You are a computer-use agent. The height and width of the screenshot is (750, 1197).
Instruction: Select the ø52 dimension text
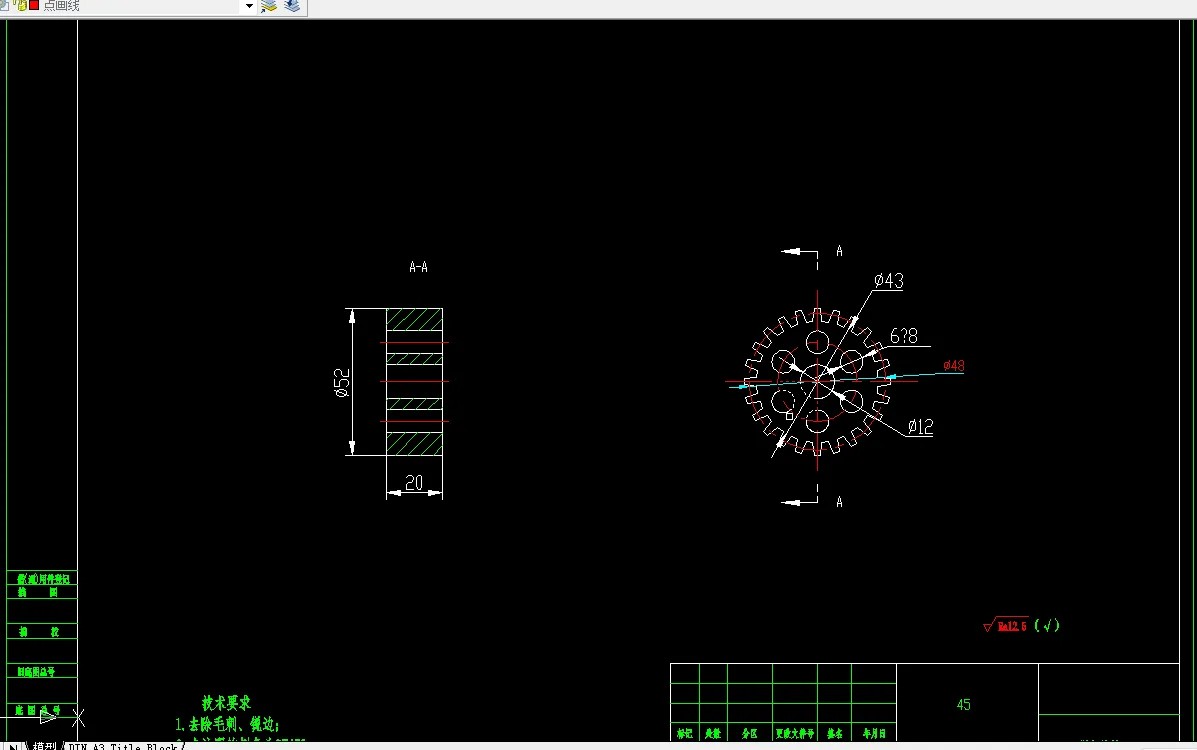(342, 383)
